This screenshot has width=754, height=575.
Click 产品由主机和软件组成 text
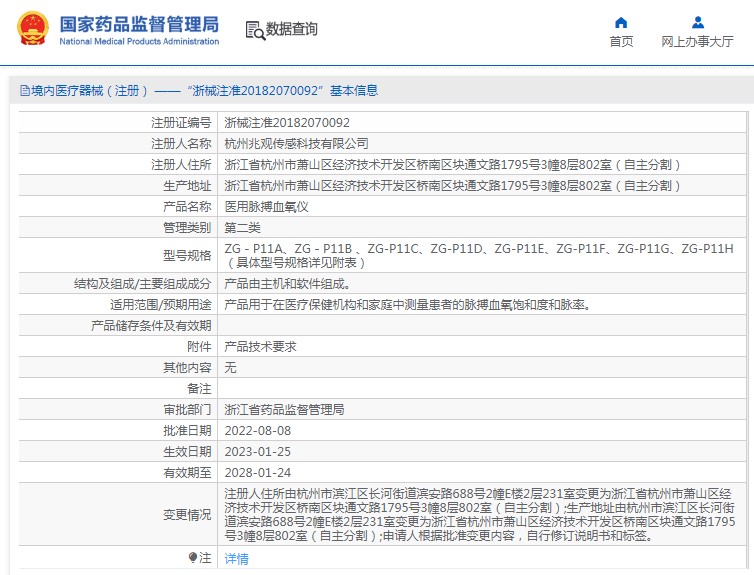[x=287, y=284]
